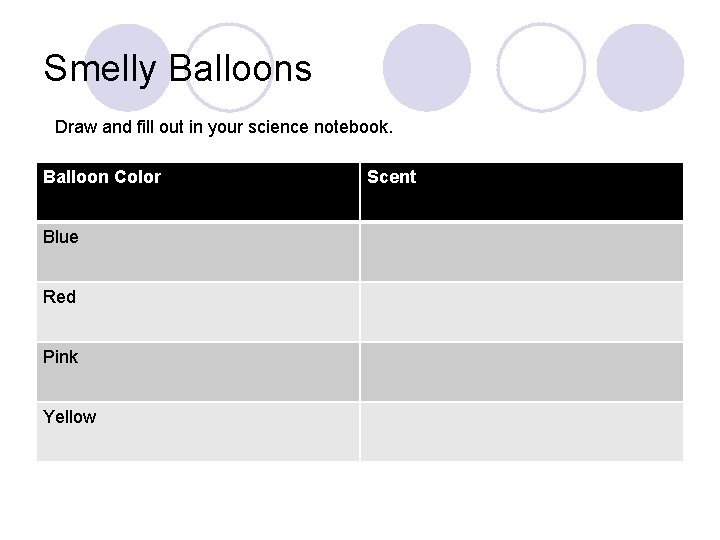Click the middle filled lavender circle
The width and height of the screenshot is (720, 540).
(x=426, y=68)
